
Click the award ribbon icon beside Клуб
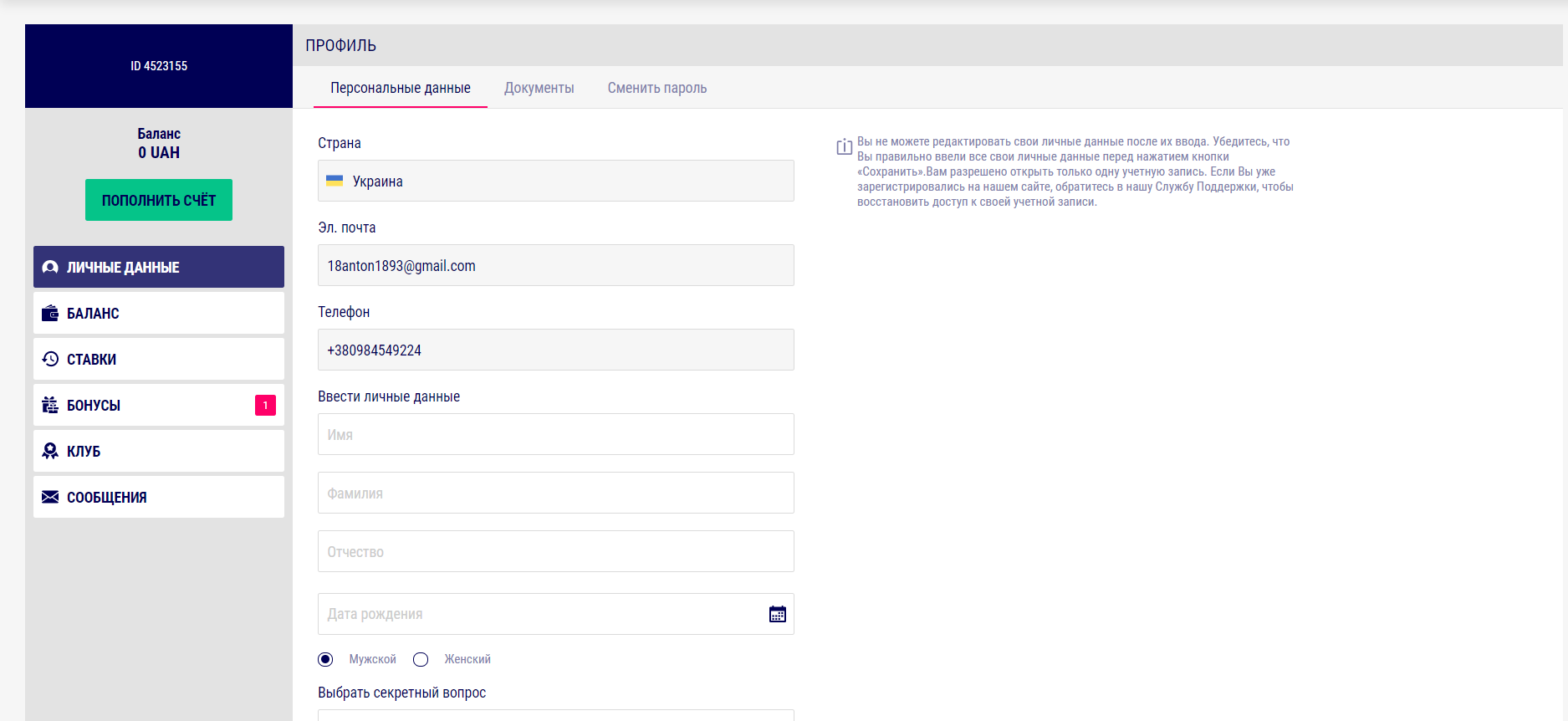tap(50, 451)
